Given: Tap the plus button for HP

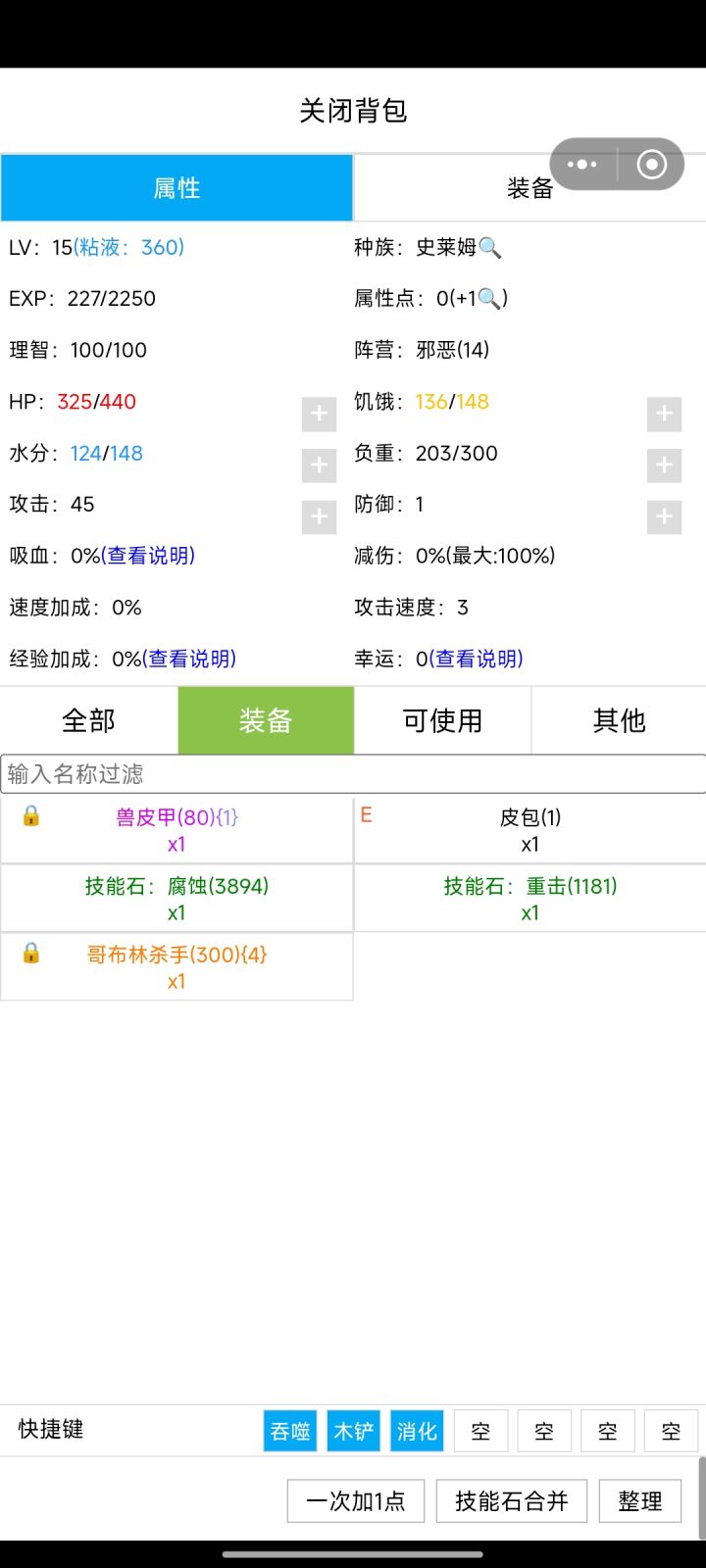Looking at the screenshot, I should [319, 415].
